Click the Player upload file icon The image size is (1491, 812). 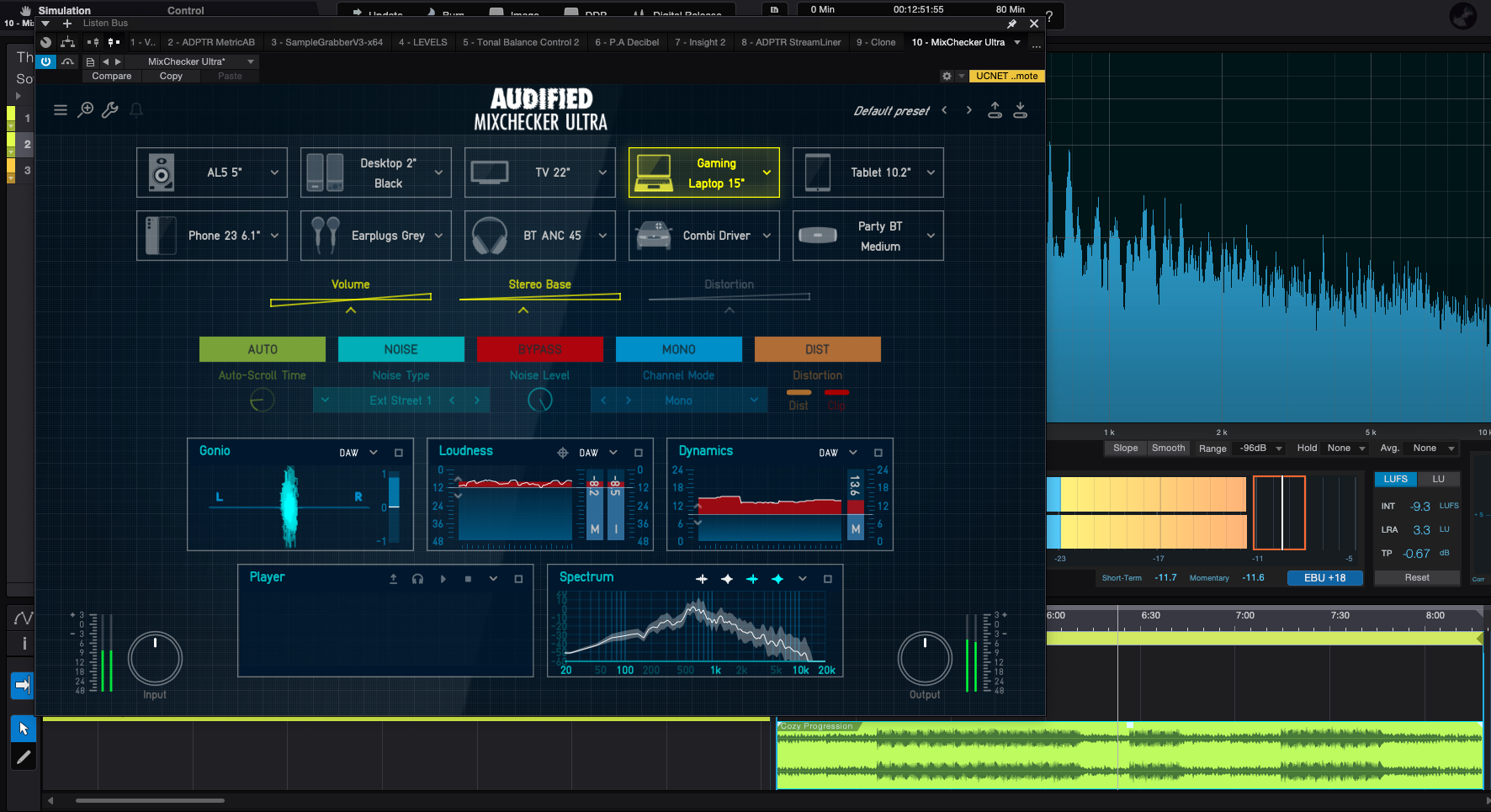point(393,579)
